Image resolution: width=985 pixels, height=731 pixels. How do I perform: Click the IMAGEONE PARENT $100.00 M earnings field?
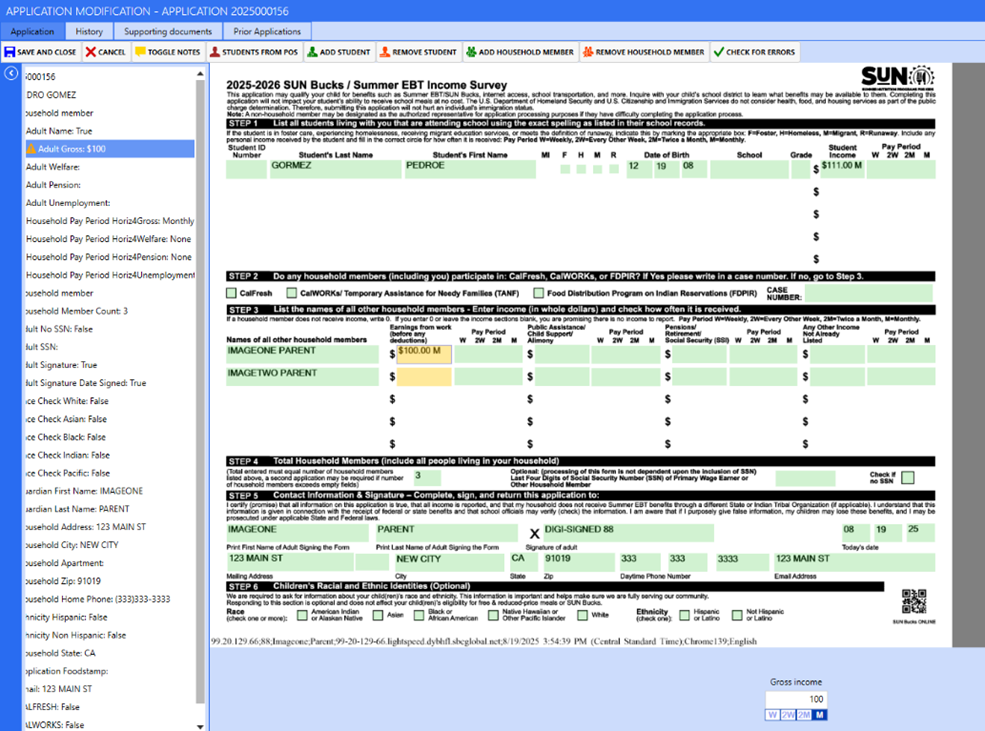click(424, 354)
